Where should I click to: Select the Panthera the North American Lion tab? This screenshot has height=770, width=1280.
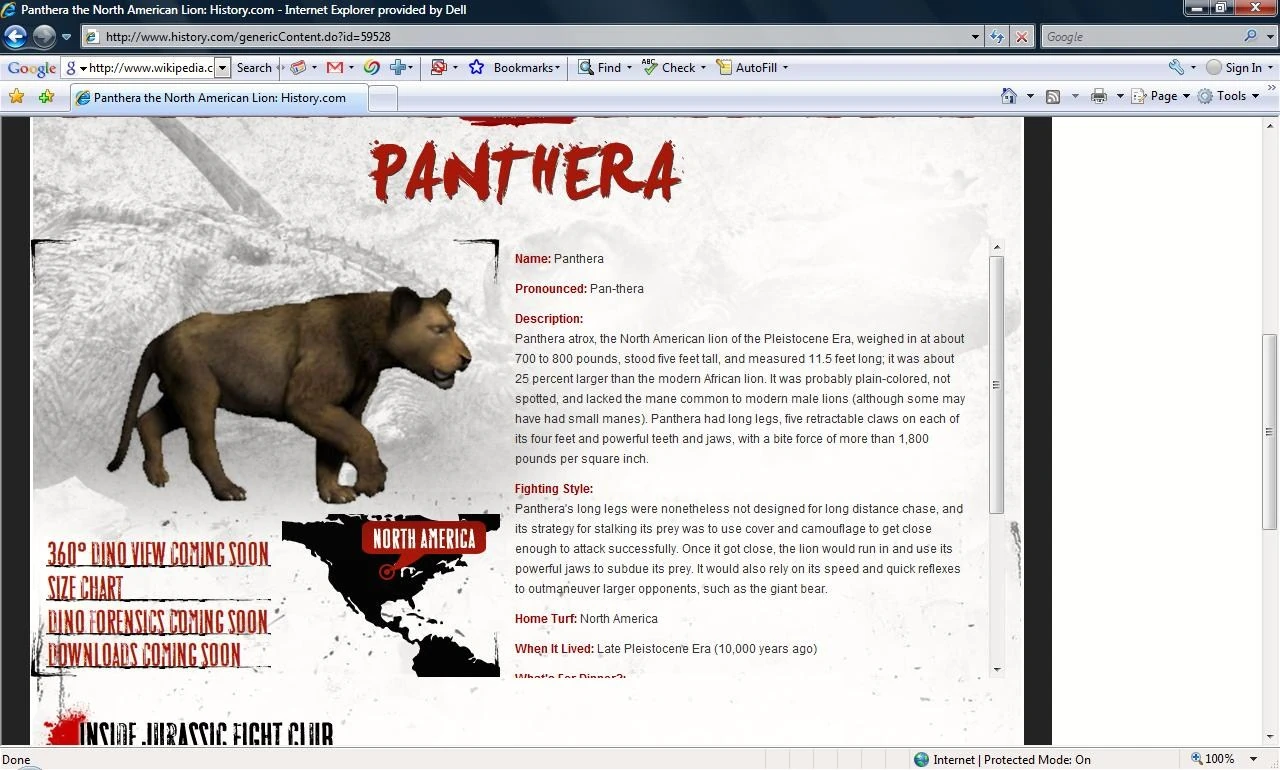coord(219,98)
